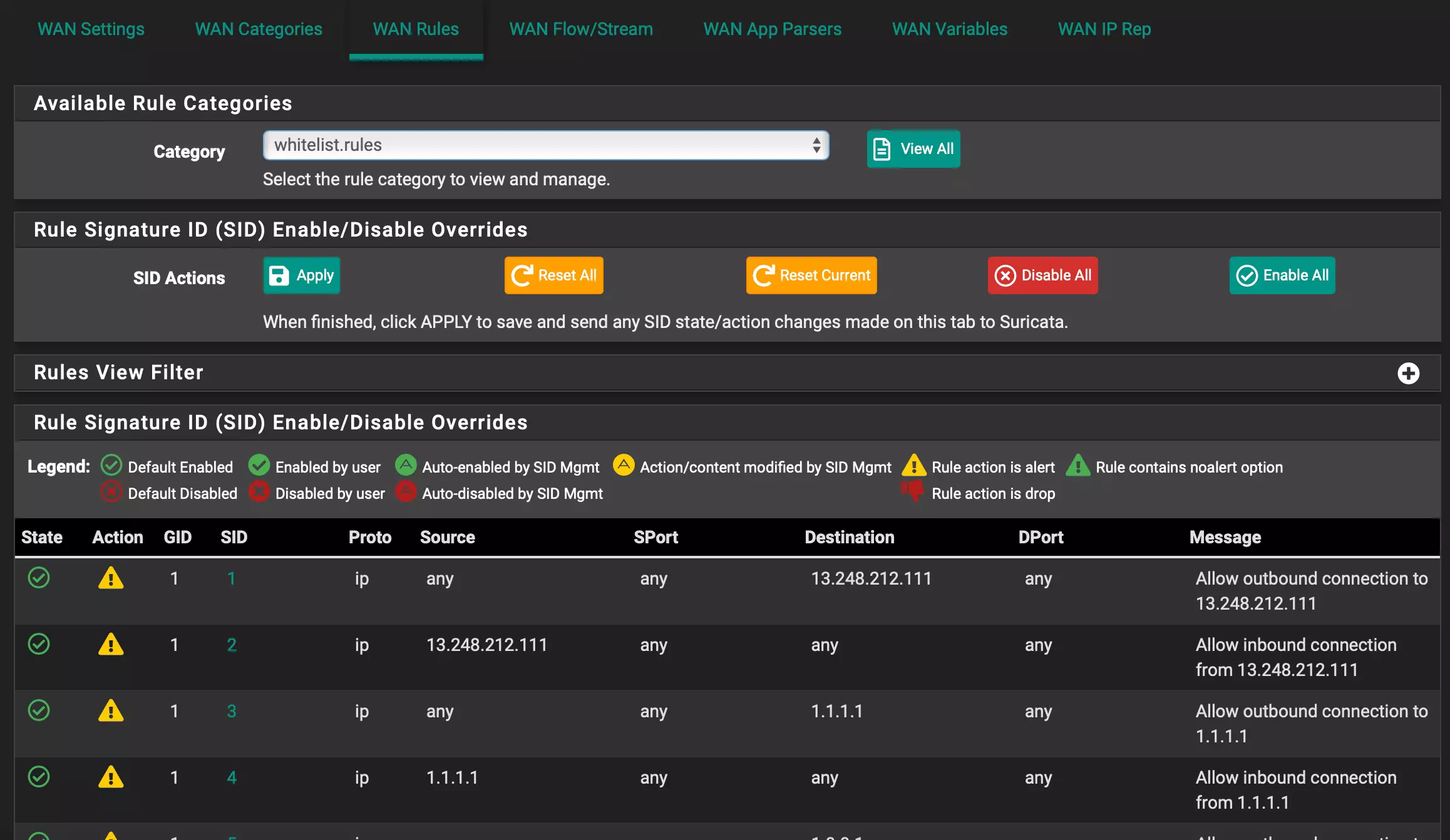Image resolution: width=1450 pixels, height=840 pixels.
Task: Click the Enable All button
Action: pos(1282,275)
